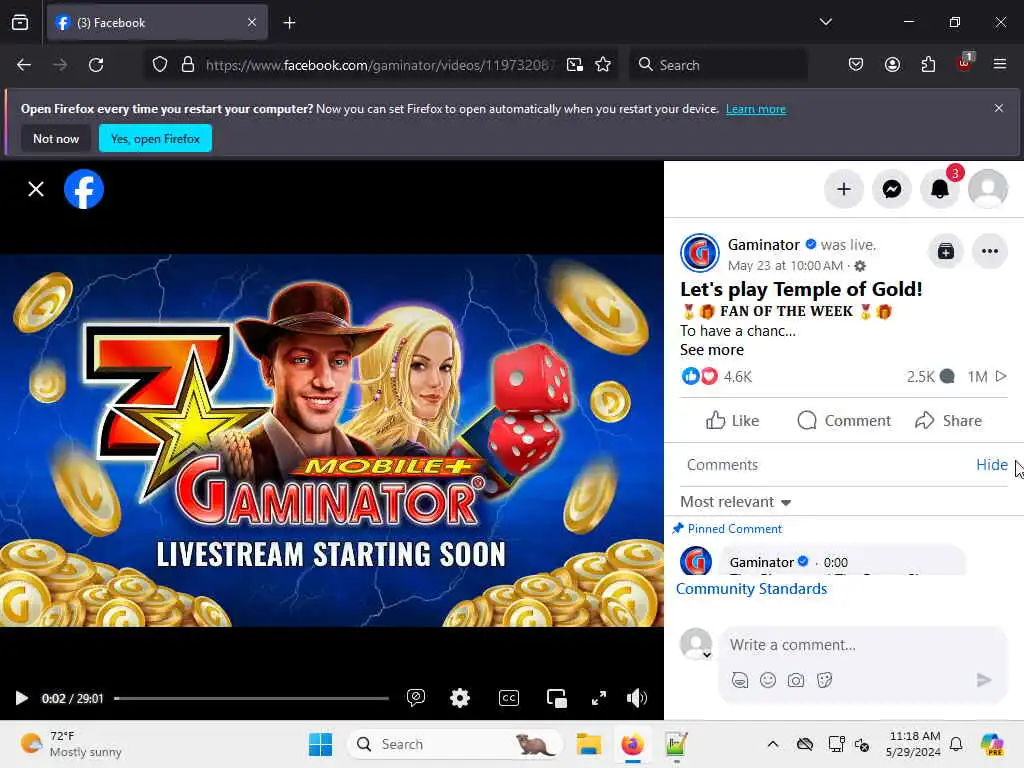The height and width of the screenshot is (768, 1024).
Task: Reload the current page
Action: (96, 65)
